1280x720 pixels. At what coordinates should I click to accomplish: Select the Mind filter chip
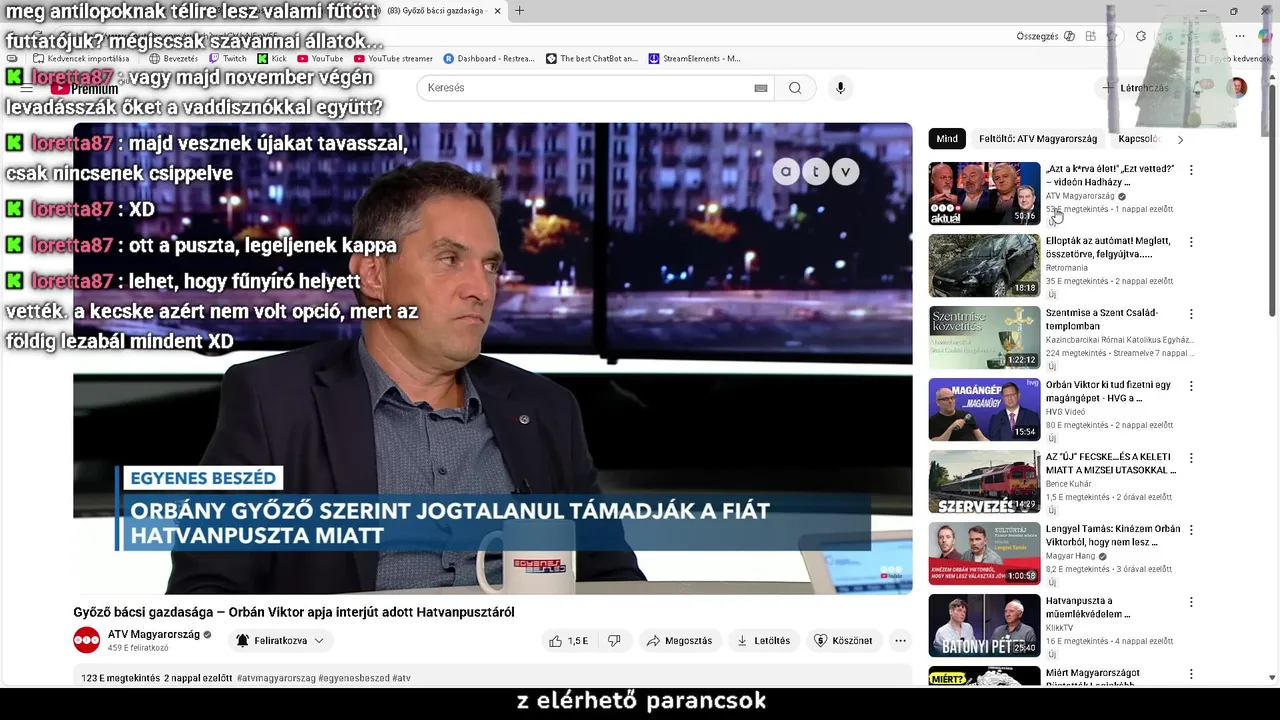pyautogui.click(x=947, y=139)
